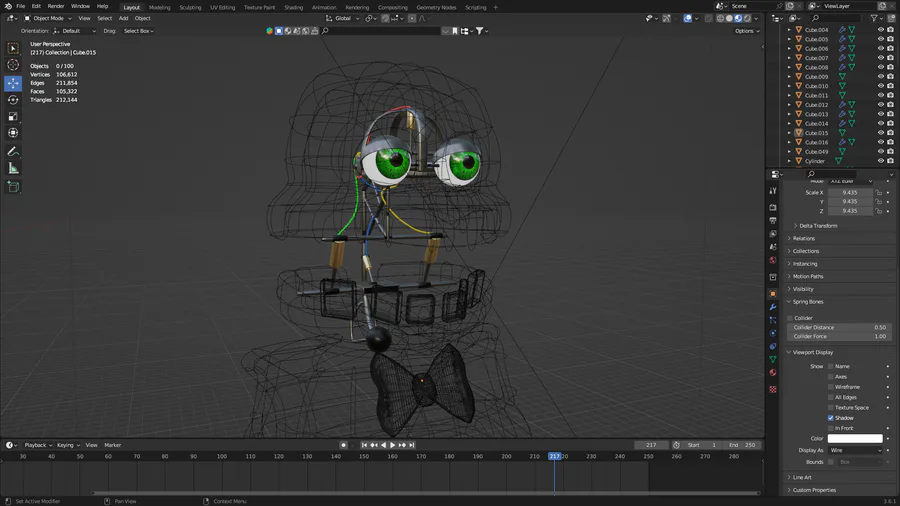Select the Add Cube tool
Screen dimensions: 900x506
coord(13,186)
